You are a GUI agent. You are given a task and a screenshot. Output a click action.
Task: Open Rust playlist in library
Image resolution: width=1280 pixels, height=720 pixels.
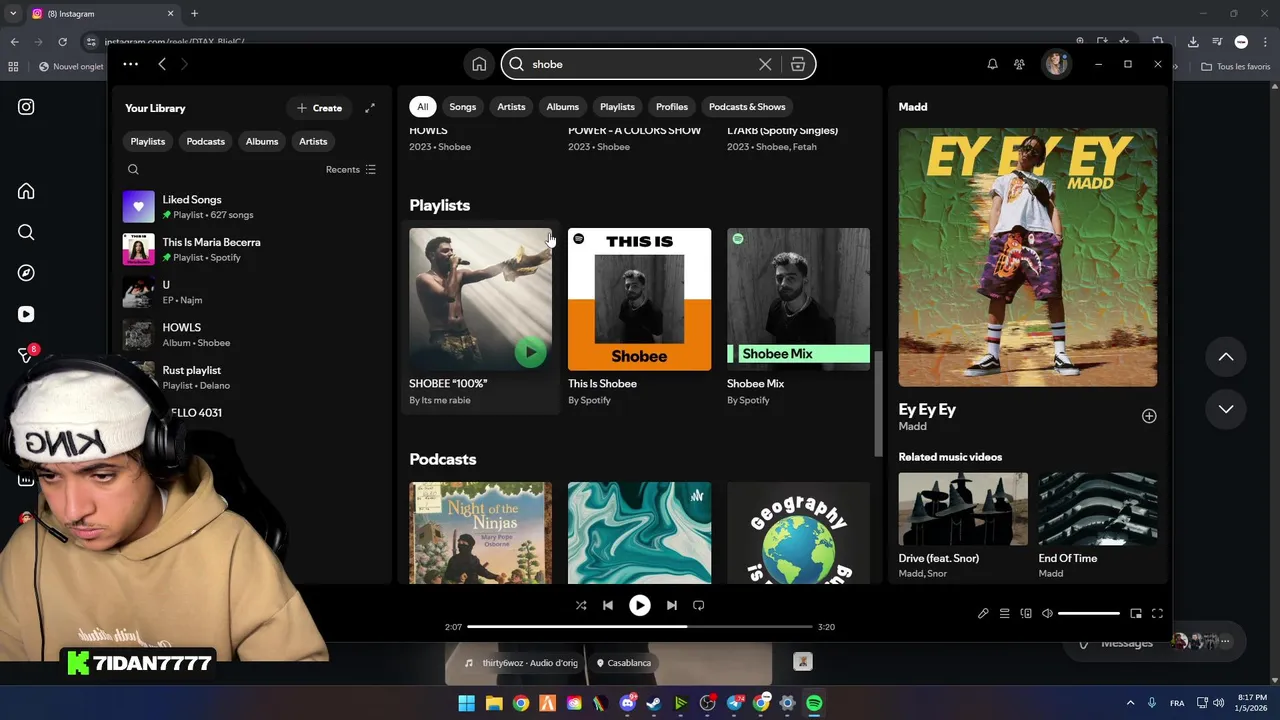(x=250, y=377)
